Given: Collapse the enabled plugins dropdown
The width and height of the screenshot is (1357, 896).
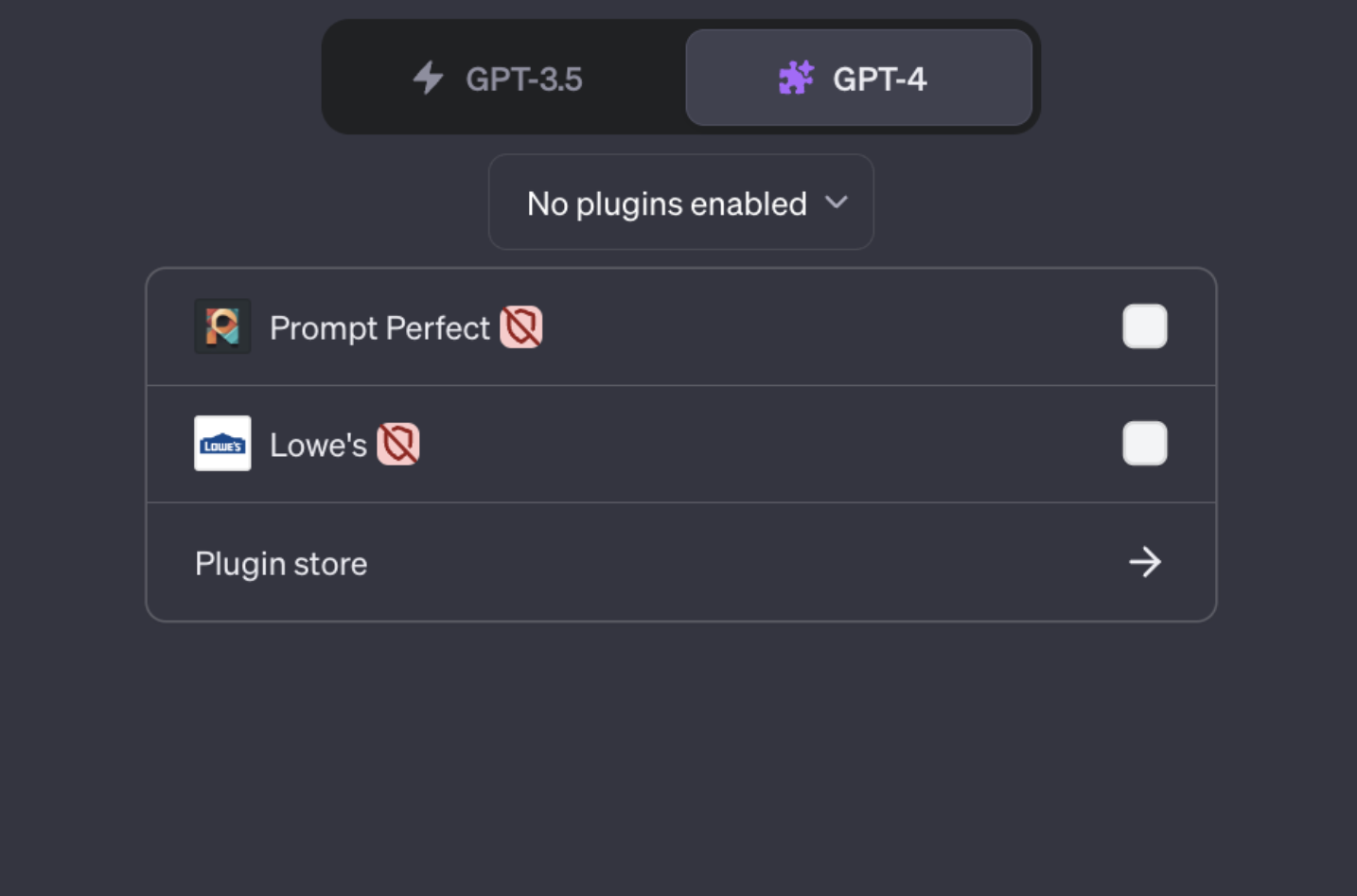Looking at the screenshot, I should tap(680, 202).
